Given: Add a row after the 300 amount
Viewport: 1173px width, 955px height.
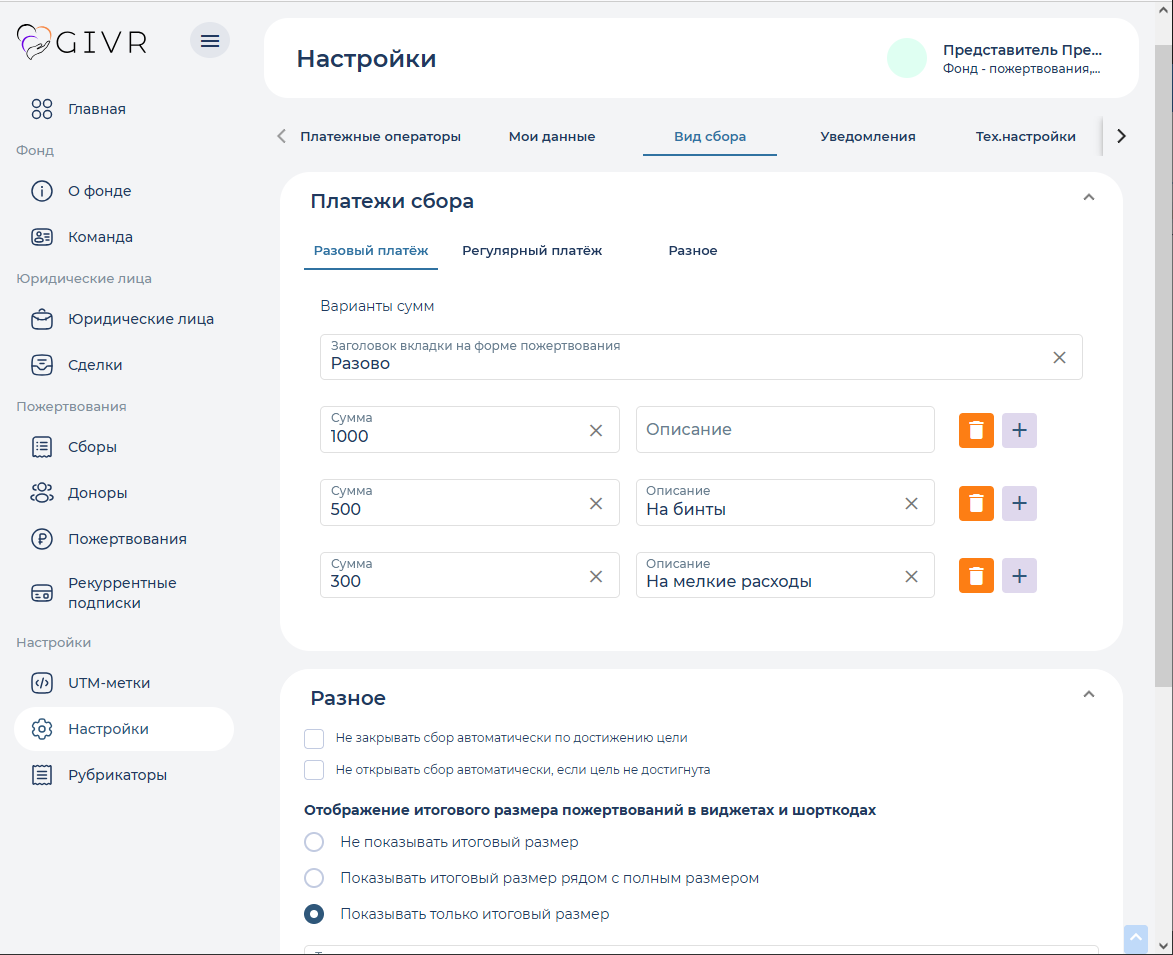Looking at the screenshot, I should (1019, 576).
